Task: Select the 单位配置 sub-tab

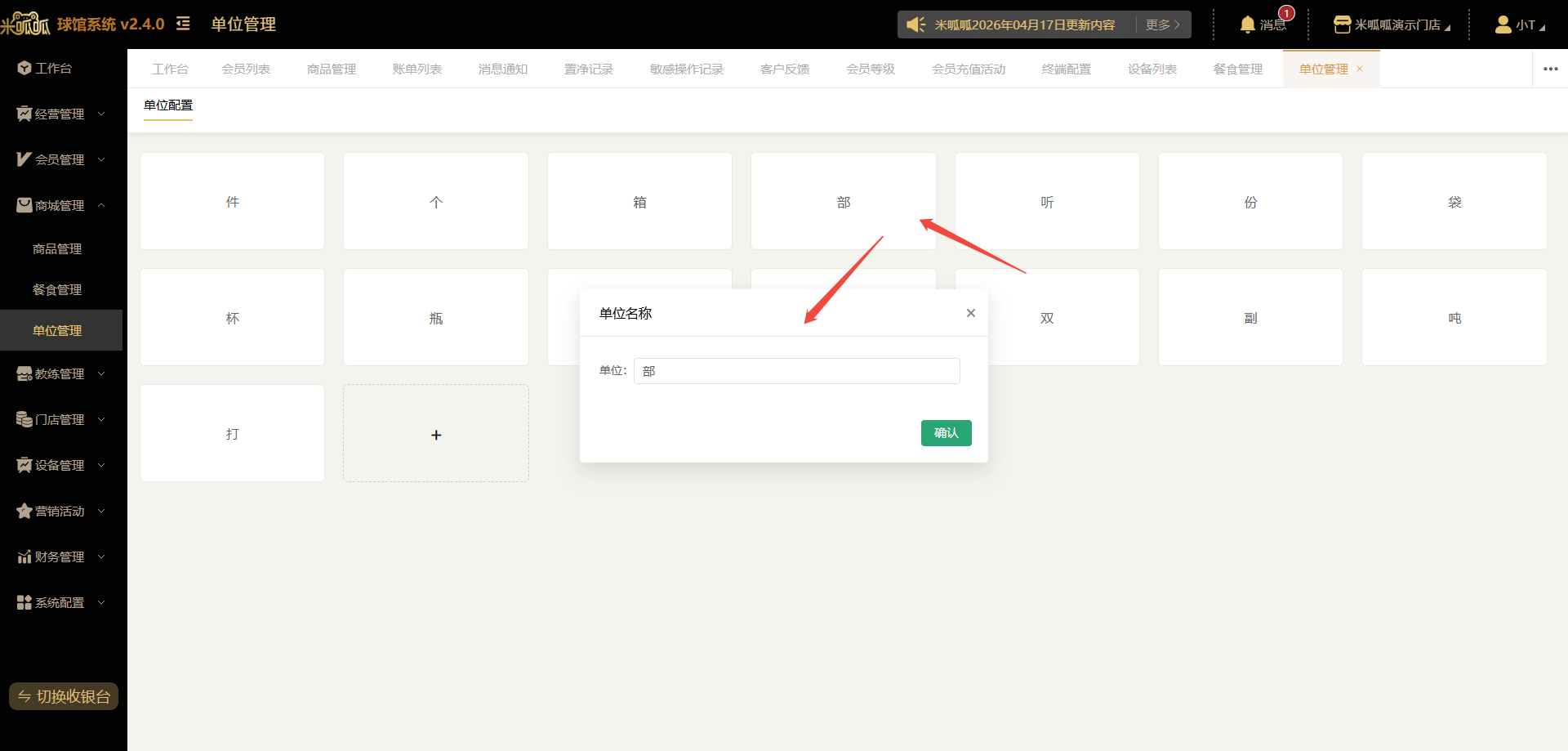Action: (x=168, y=105)
